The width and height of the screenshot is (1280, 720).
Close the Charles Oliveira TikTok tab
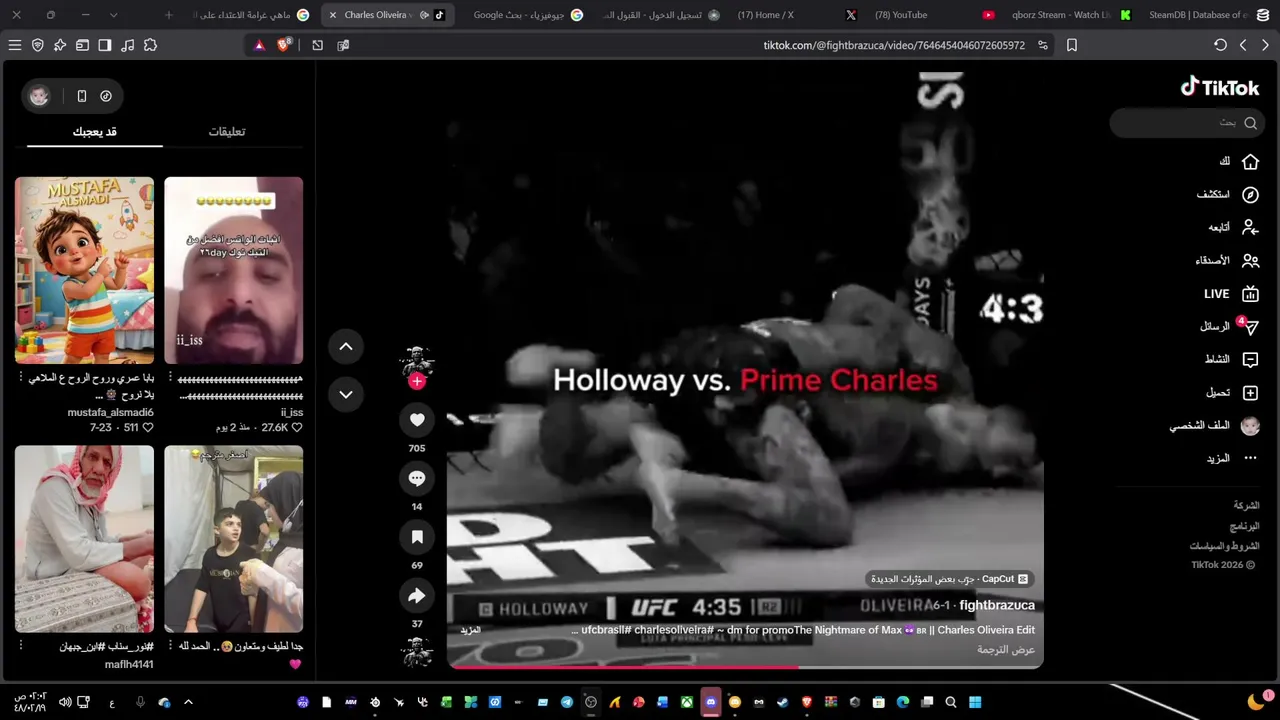333,15
